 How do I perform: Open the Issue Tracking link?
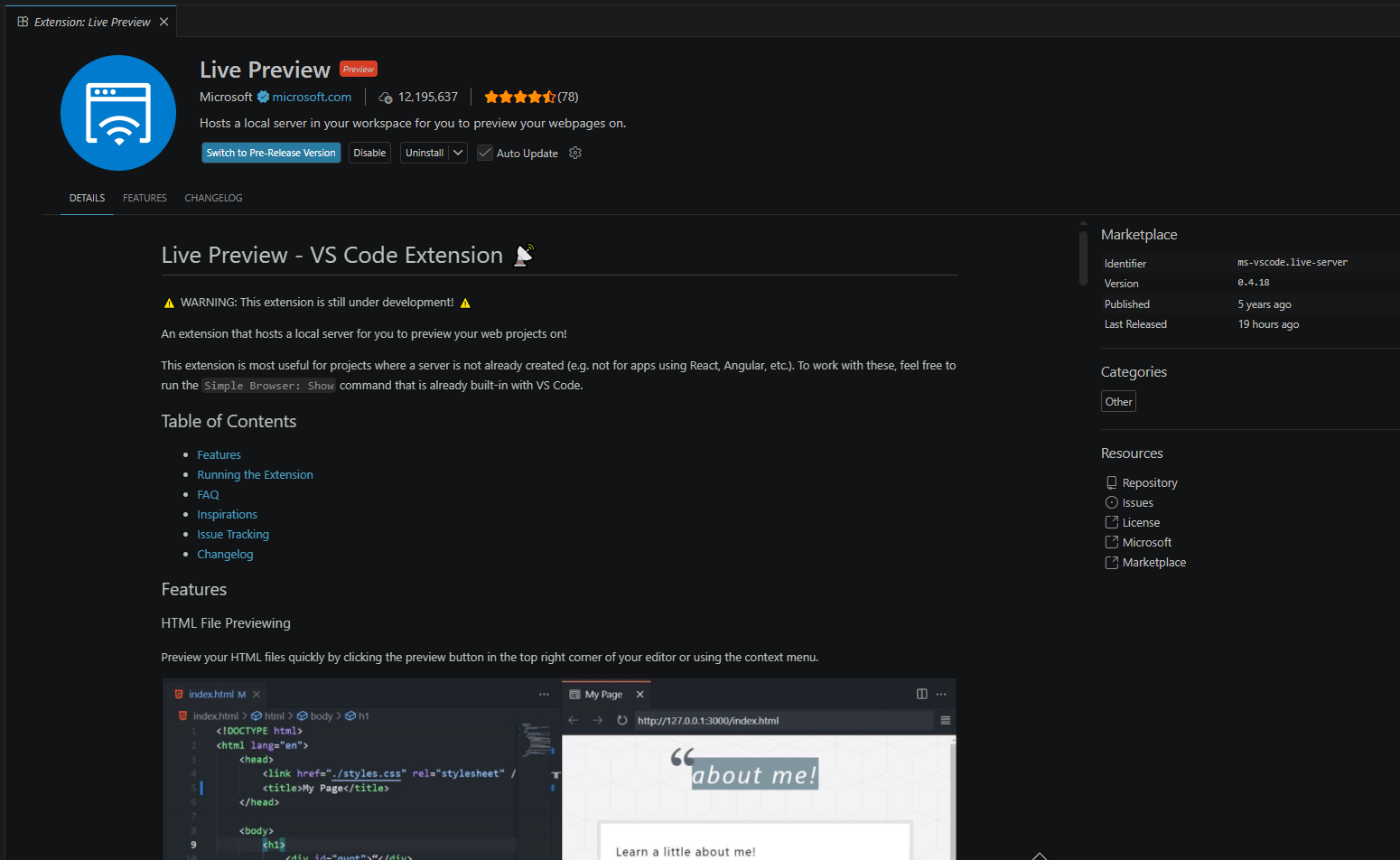tap(233, 534)
